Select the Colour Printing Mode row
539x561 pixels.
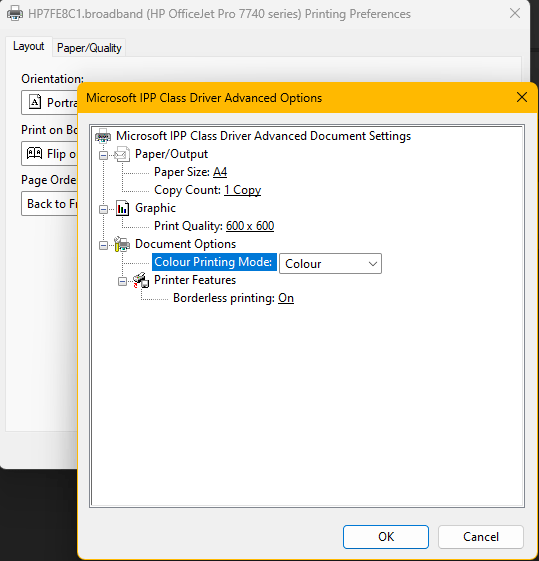click(214, 262)
